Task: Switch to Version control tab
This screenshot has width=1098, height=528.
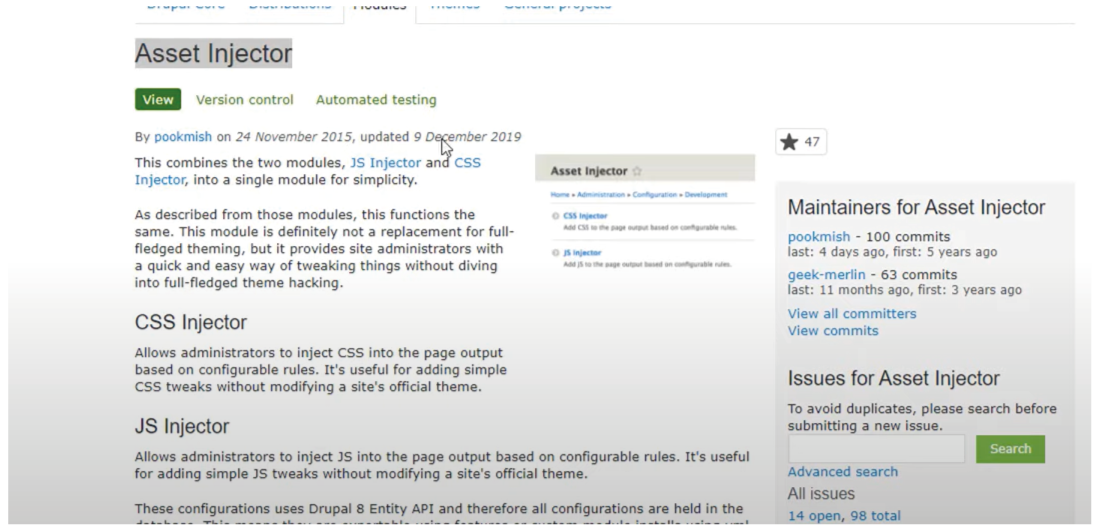Action: click(x=244, y=99)
